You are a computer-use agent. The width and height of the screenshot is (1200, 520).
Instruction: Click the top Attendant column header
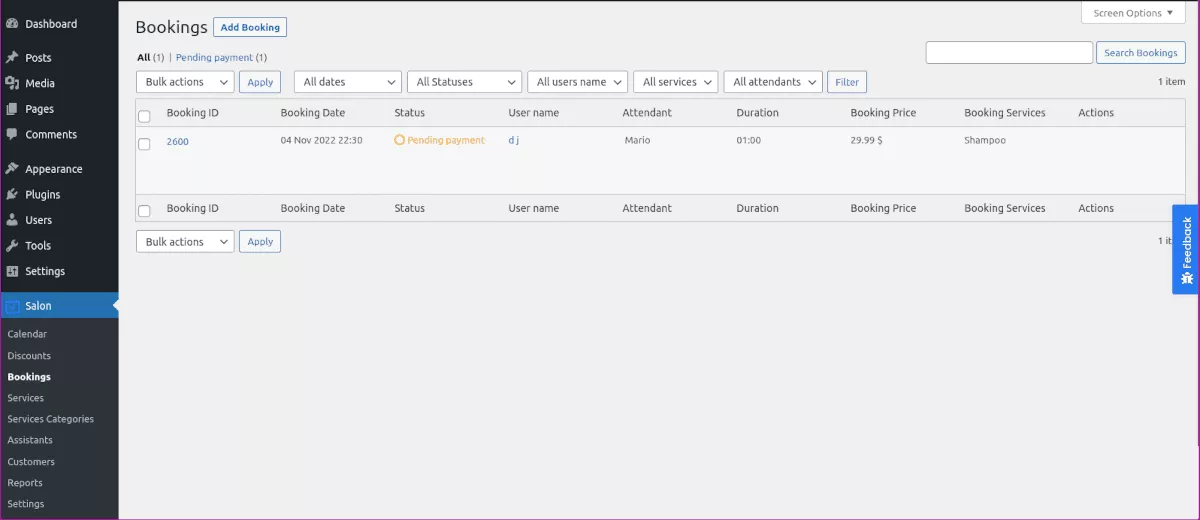point(647,113)
